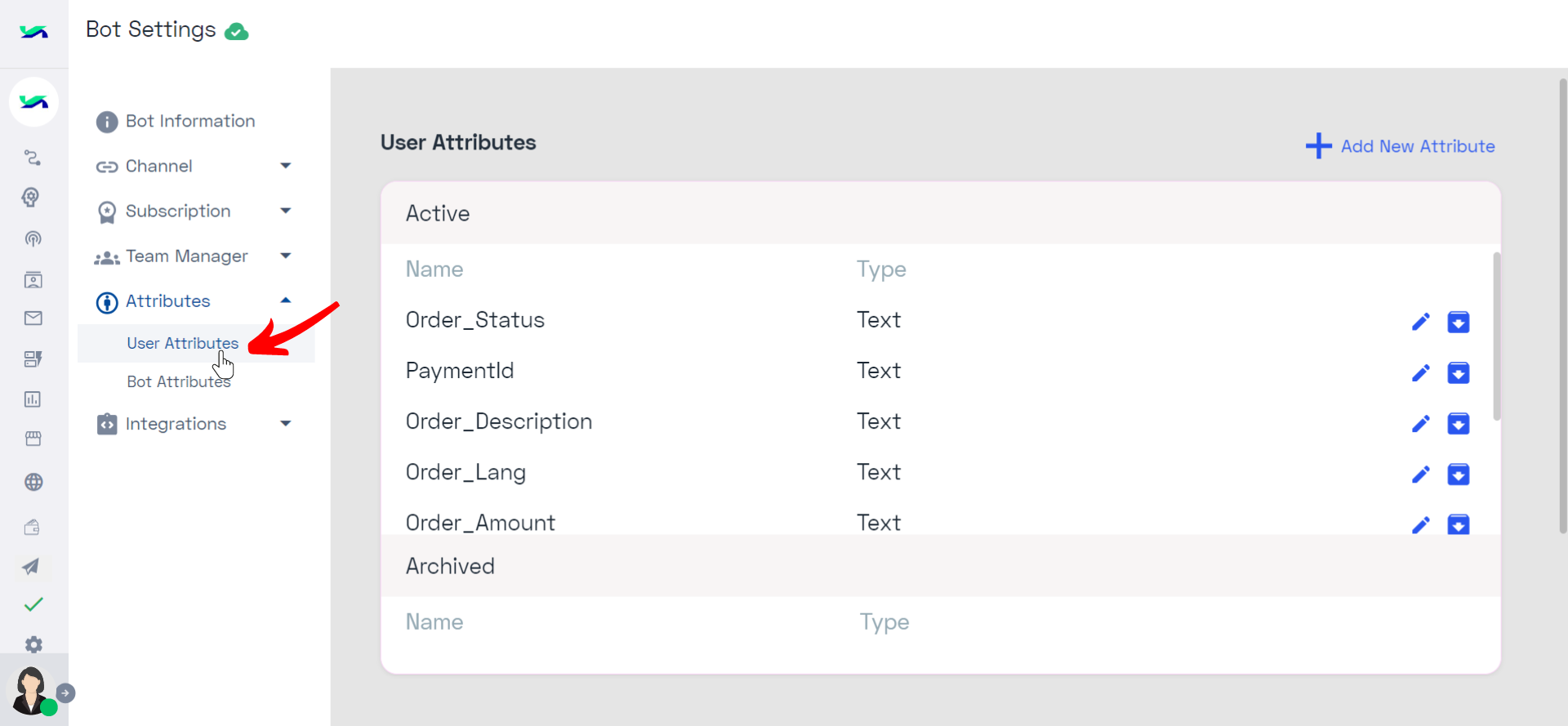
Task: Open the form list icon in sidebar
Action: pyautogui.click(x=33, y=359)
